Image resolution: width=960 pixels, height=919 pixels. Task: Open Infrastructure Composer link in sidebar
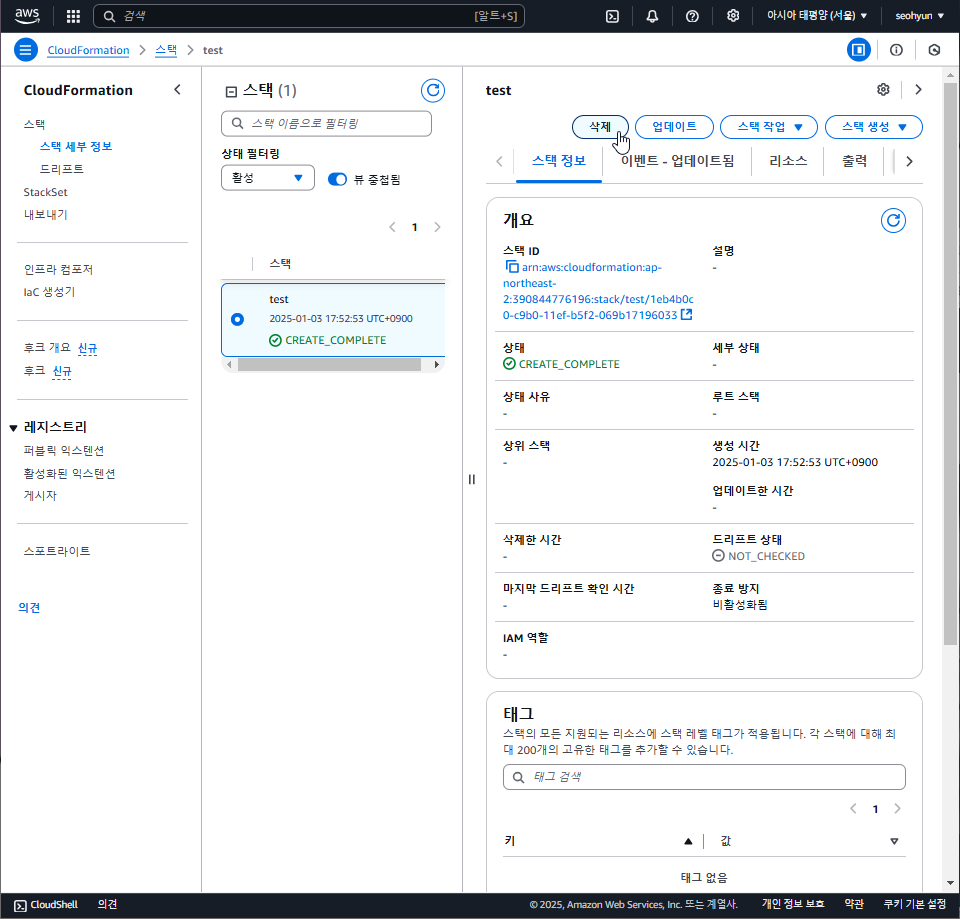(x=58, y=269)
